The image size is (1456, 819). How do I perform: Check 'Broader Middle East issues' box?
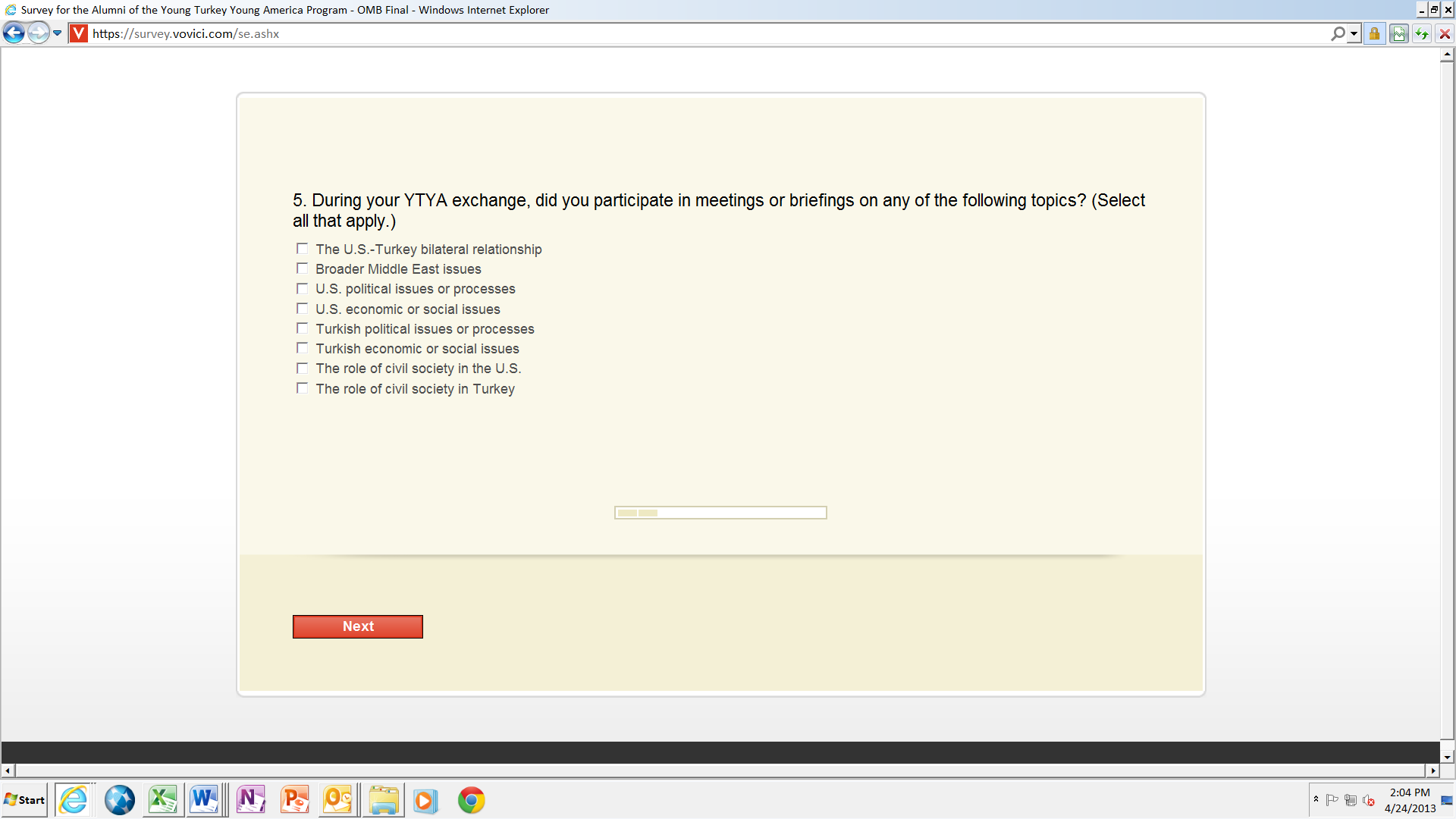(302, 268)
